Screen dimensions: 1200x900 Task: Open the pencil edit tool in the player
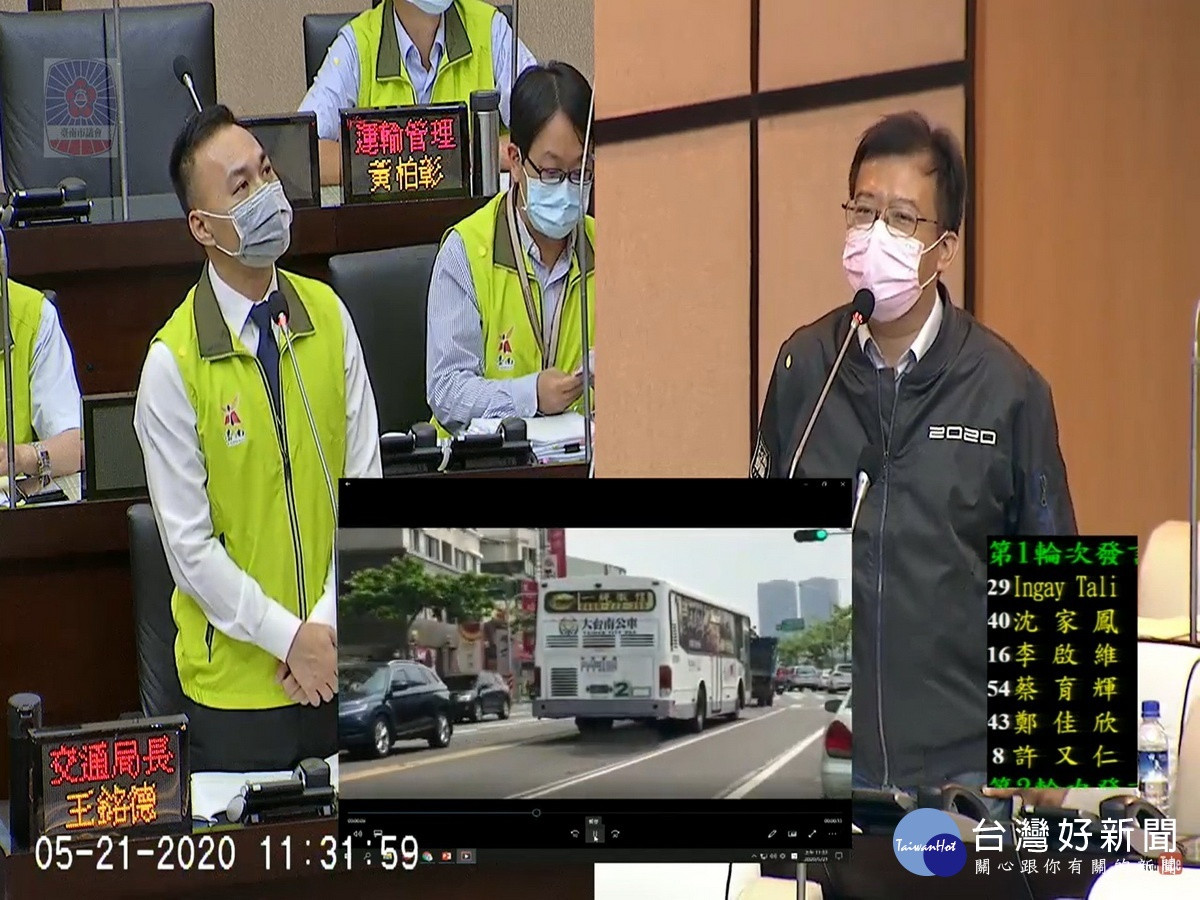772,832
